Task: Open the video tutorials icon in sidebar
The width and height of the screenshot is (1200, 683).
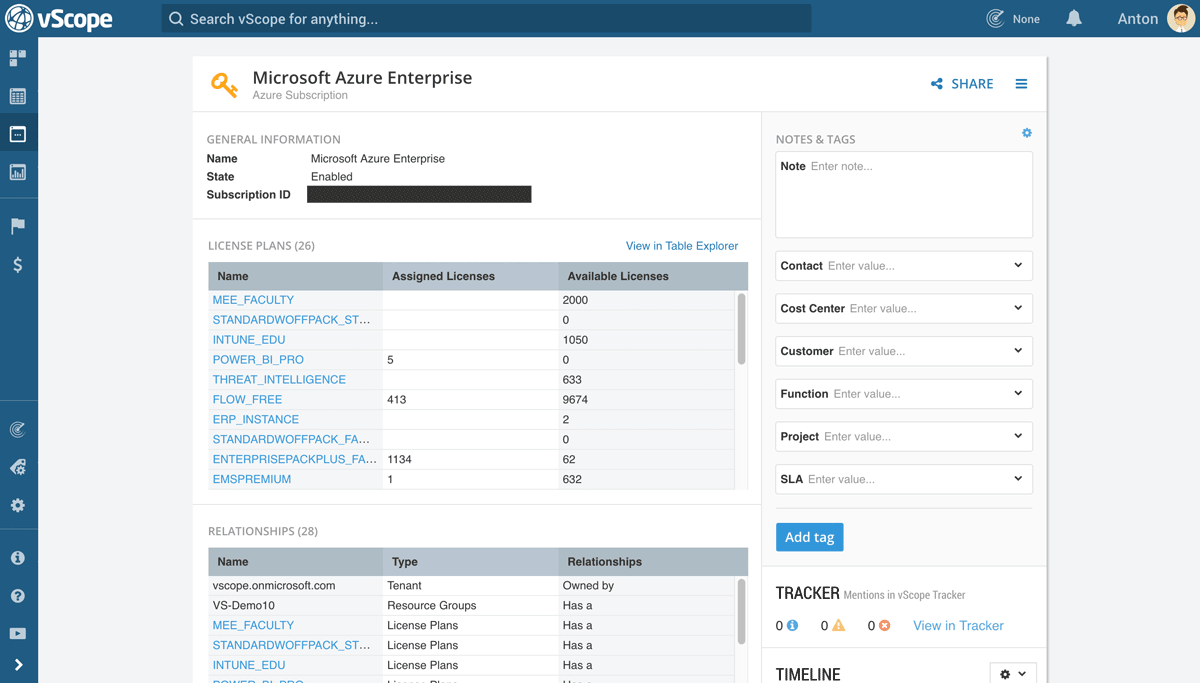Action: point(18,633)
